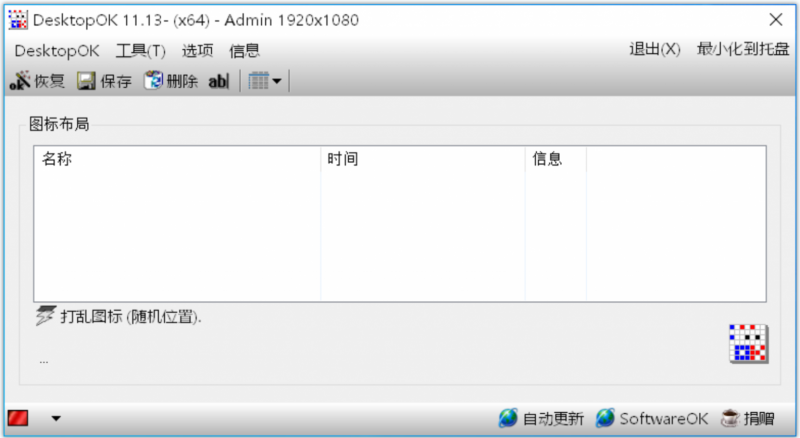The image size is (800, 438).
Task: Click the 保存 save floppy icon
Action: 86,81
